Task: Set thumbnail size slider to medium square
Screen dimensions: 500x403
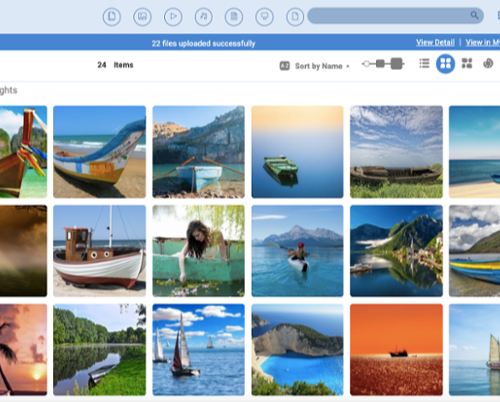Action: pos(380,63)
